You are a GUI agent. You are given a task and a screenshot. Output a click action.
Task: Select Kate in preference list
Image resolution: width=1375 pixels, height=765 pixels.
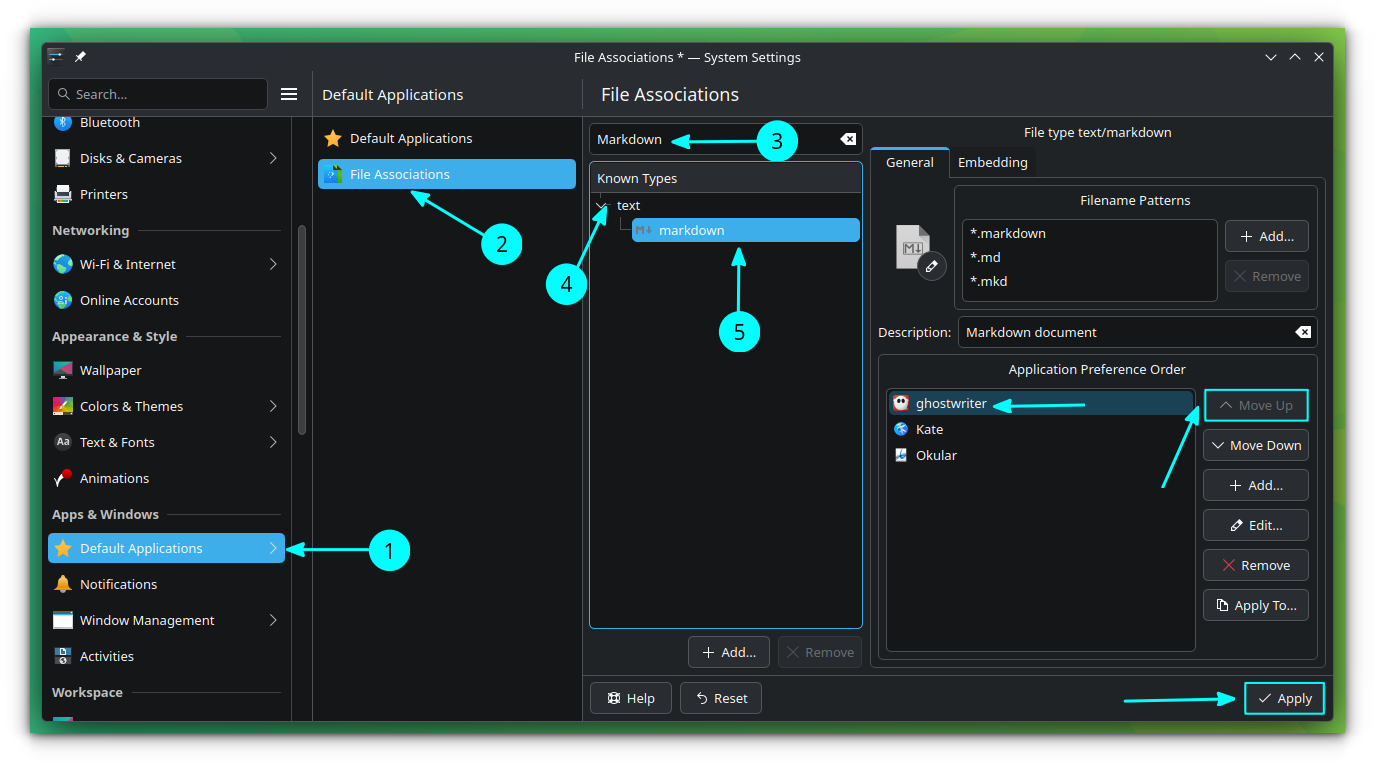coord(1040,429)
